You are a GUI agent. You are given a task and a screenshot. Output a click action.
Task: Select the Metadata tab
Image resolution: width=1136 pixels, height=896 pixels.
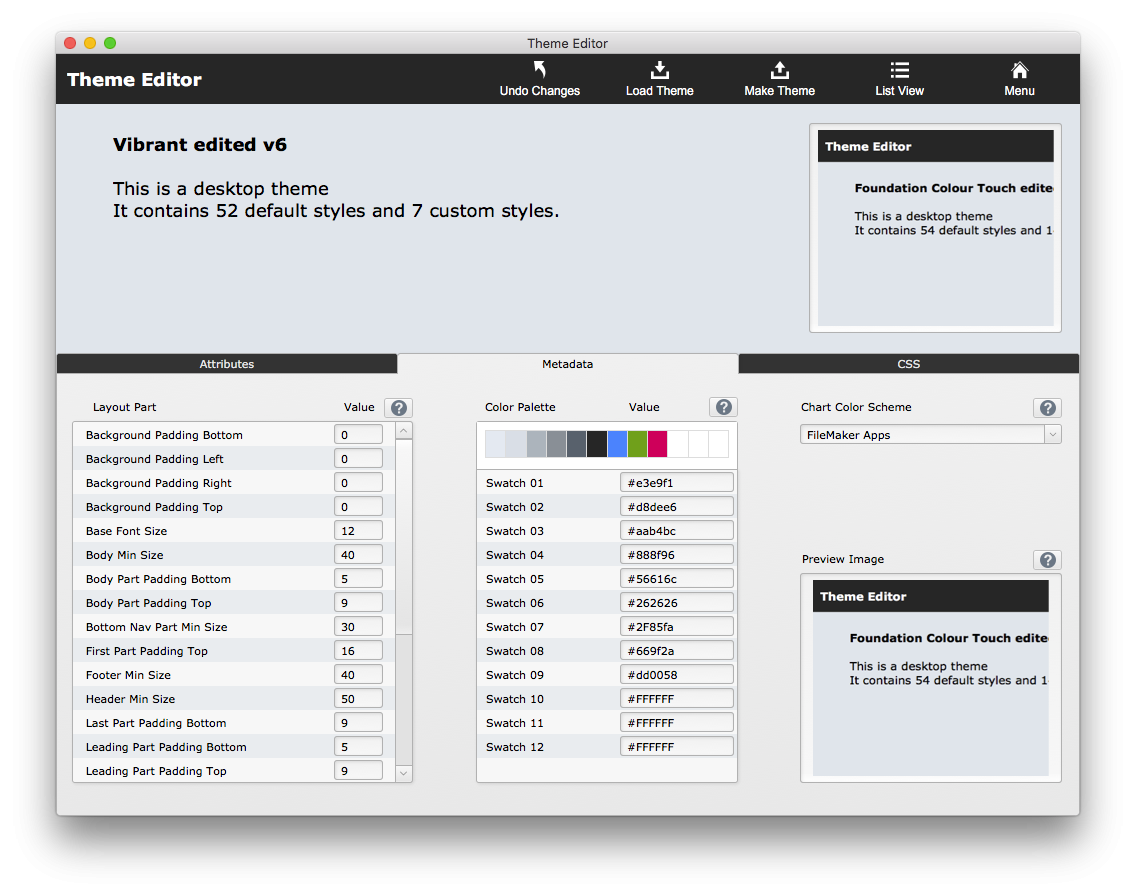567,364
